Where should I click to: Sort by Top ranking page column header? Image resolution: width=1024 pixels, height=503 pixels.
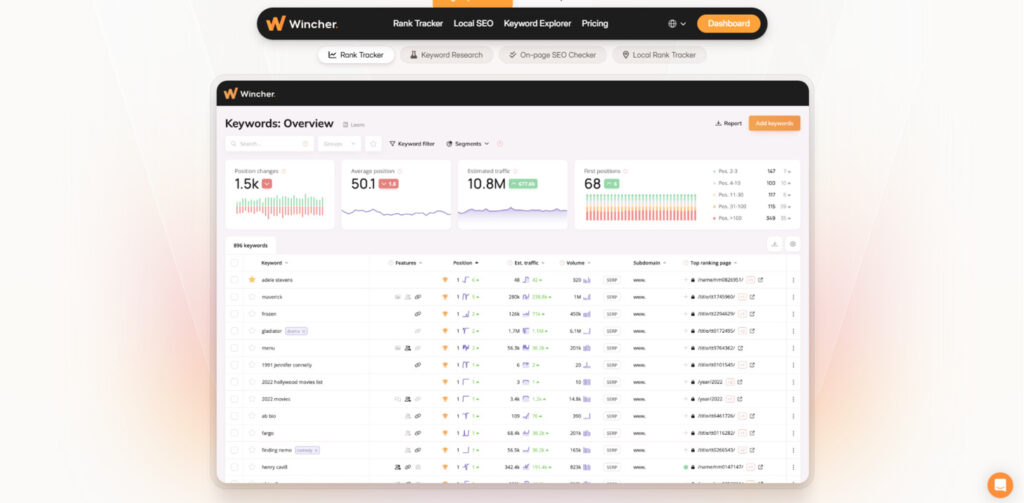click(710, 263)
